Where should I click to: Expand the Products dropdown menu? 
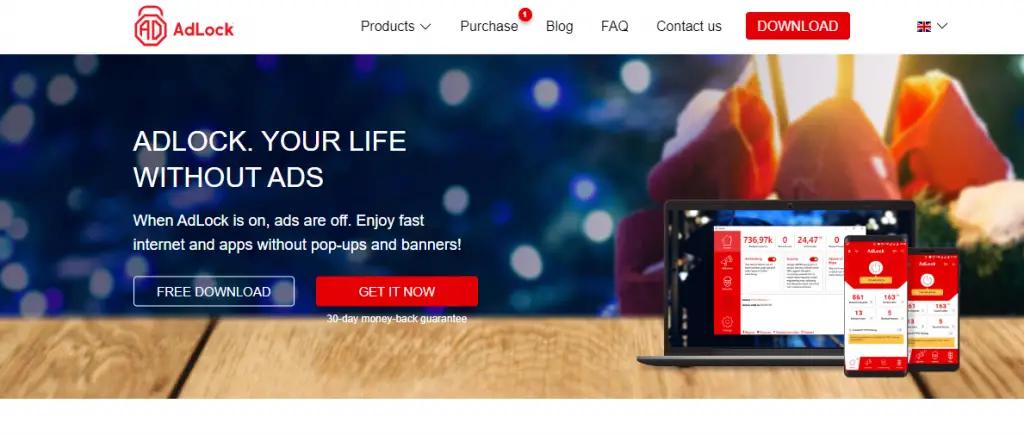point(396,26)
